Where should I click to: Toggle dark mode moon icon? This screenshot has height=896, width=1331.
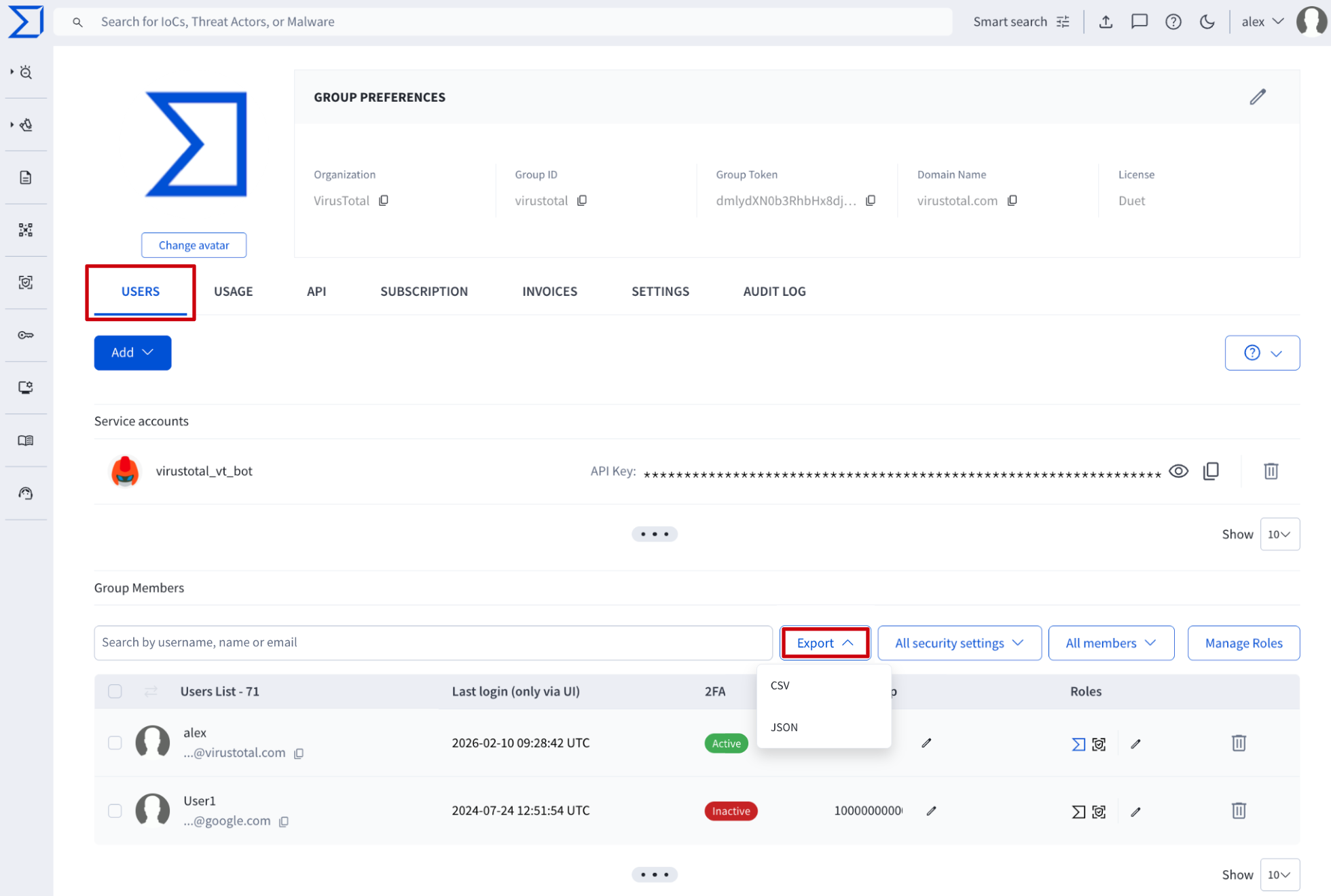[x=1207, y=22]
